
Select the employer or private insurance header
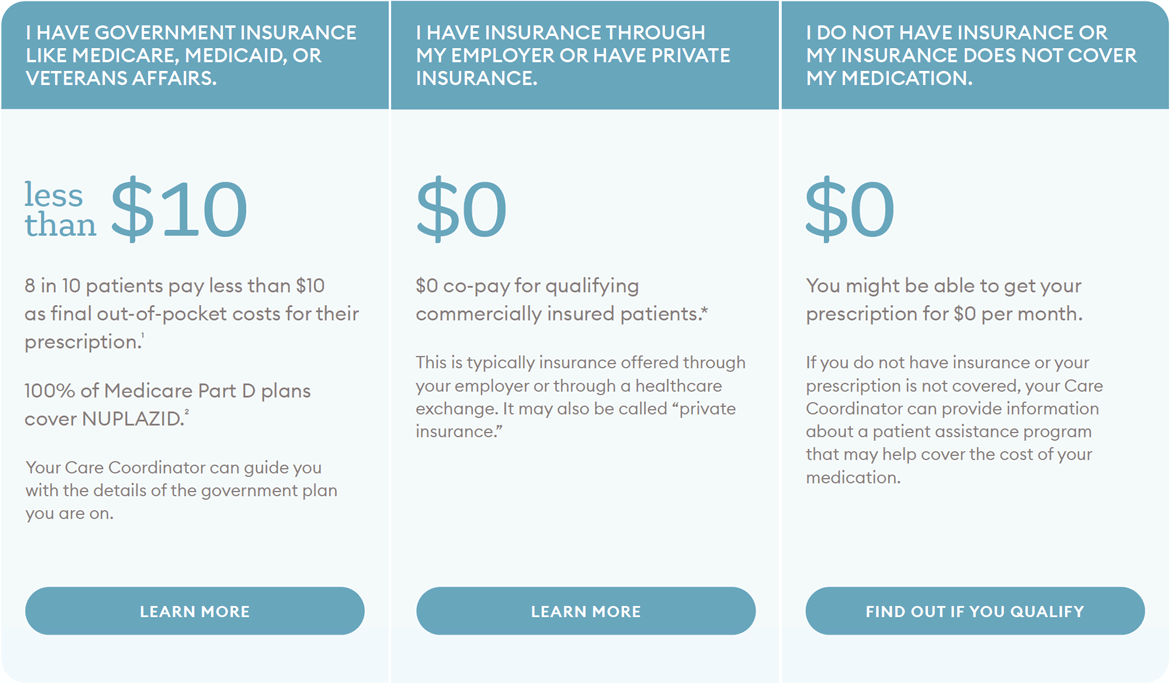[x=585, y=55]
